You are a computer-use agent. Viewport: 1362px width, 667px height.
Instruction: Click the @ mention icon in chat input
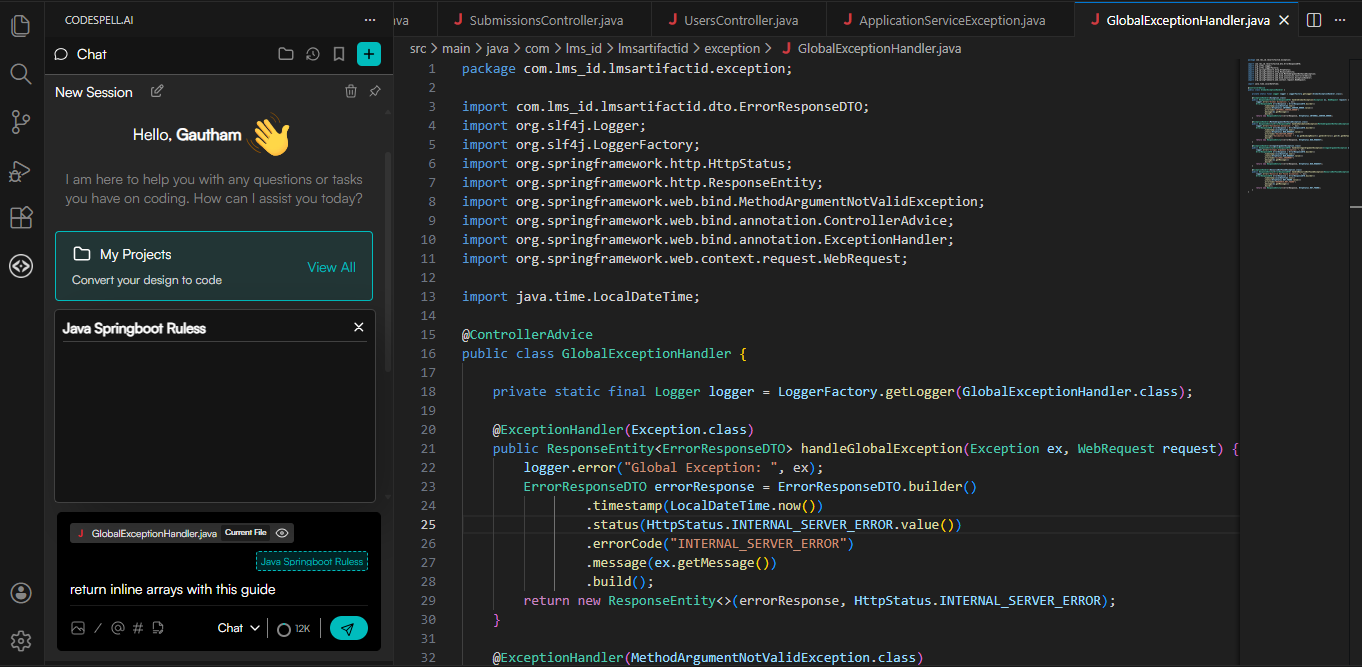[x=118, y=628]
